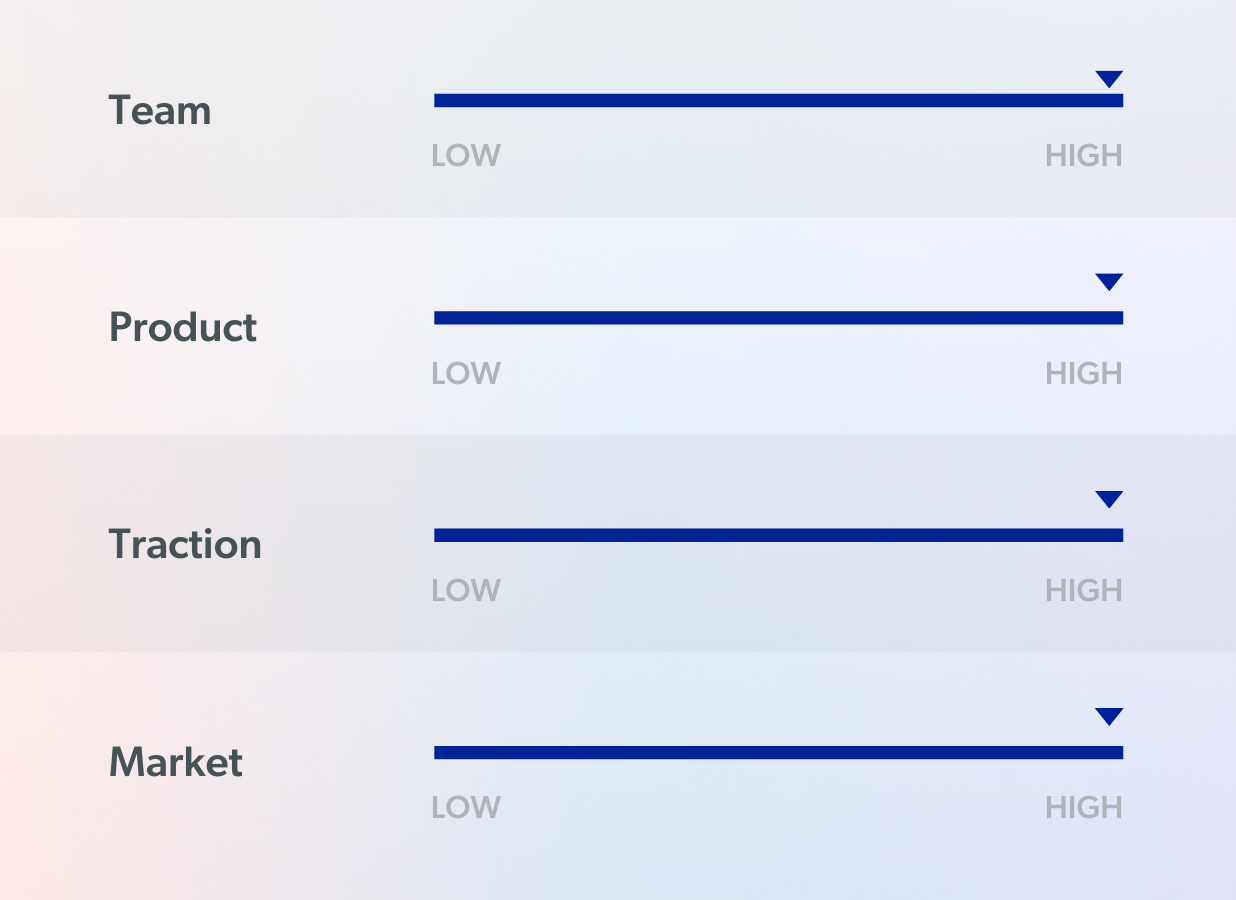Click the triangle marker on Traction rating
This screenshot has width=1236, height=900.
[1109, 499]
